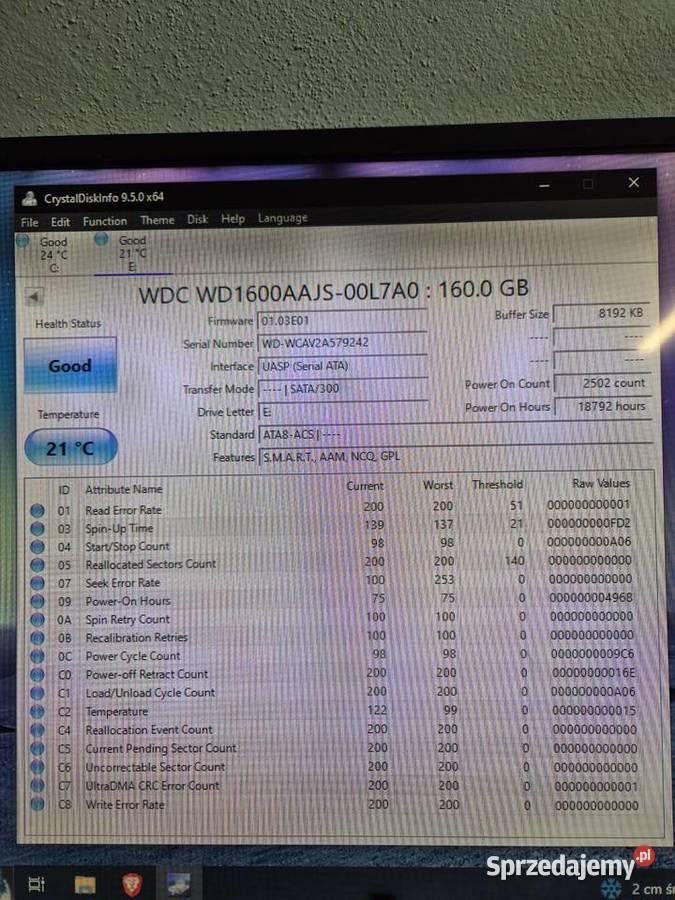675x900 pixels.
Task: Click the Transfer Mode field SATA/300
Action: tap(343, 389)
